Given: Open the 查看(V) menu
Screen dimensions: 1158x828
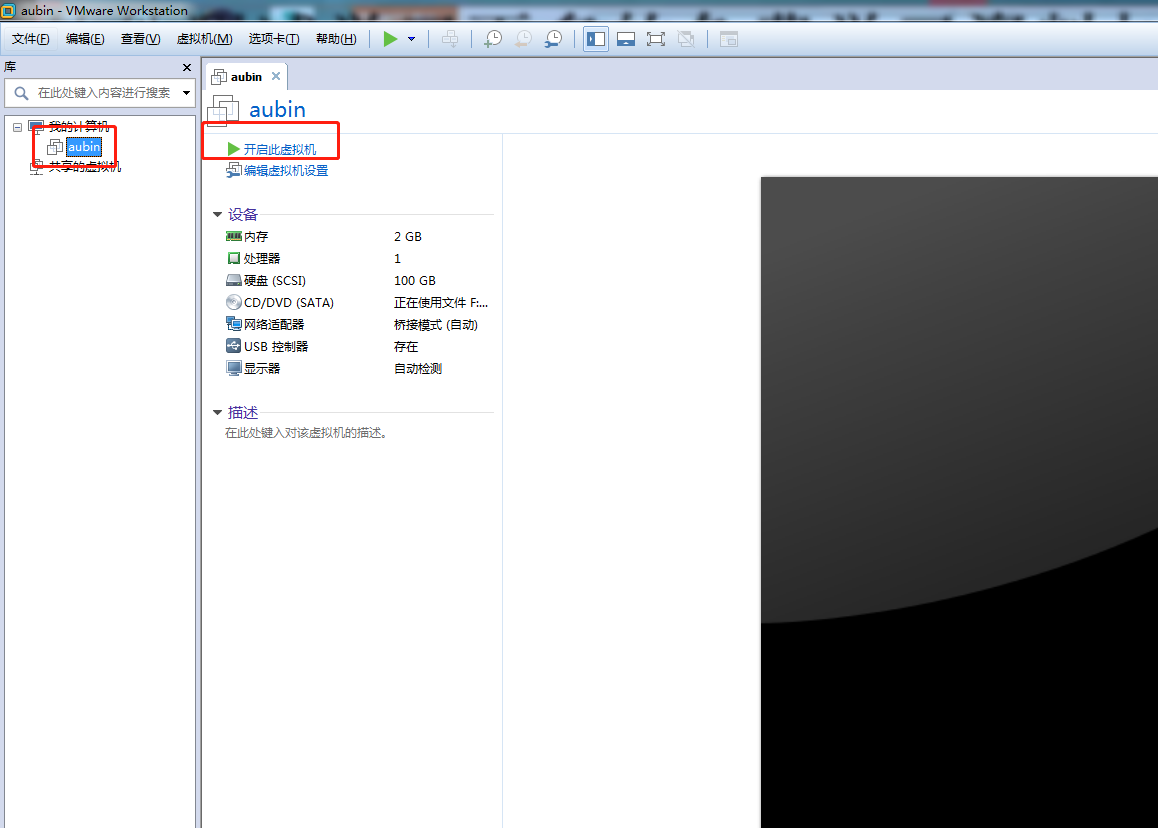Looking at the screenshot, I should pos(140,39).
